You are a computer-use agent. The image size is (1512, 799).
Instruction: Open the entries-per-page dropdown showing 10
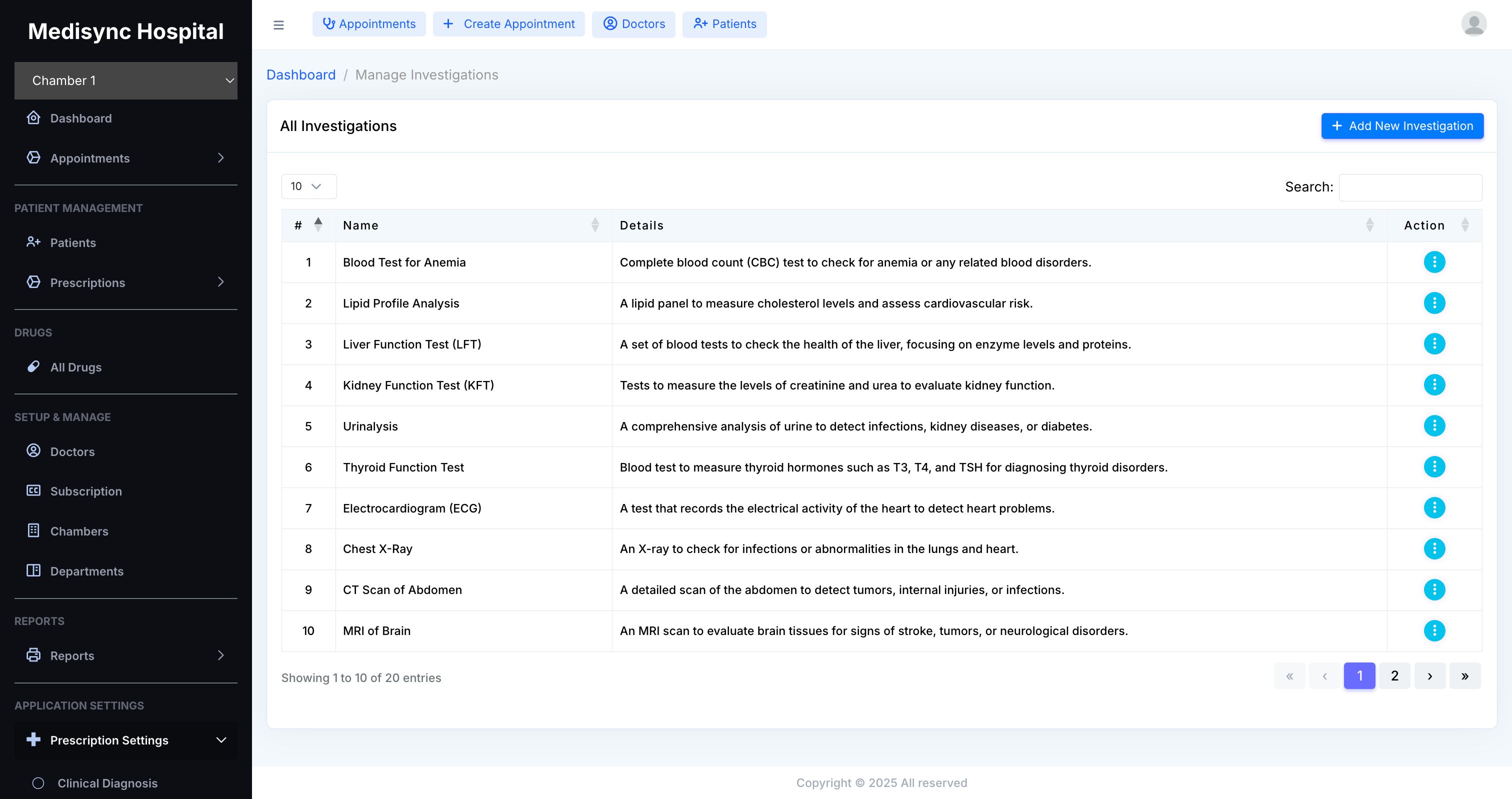point(308,186)
